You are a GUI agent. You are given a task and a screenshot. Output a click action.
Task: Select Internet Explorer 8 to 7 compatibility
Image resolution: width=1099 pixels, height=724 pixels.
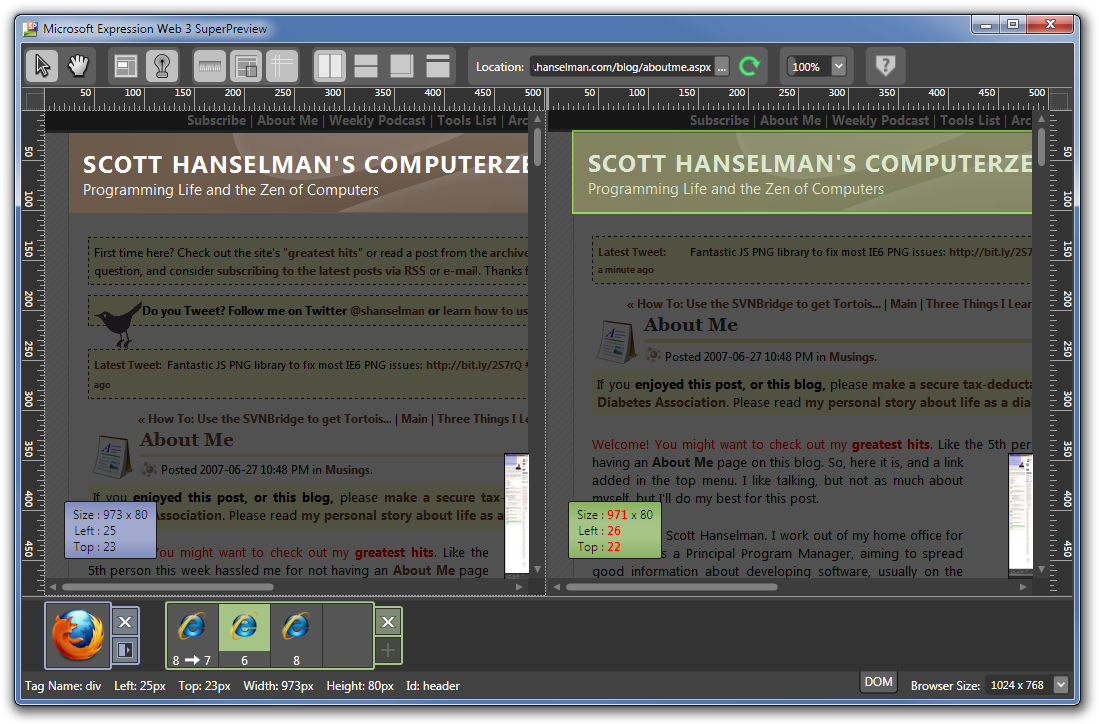pyautogui.click(x=192, y=636)
